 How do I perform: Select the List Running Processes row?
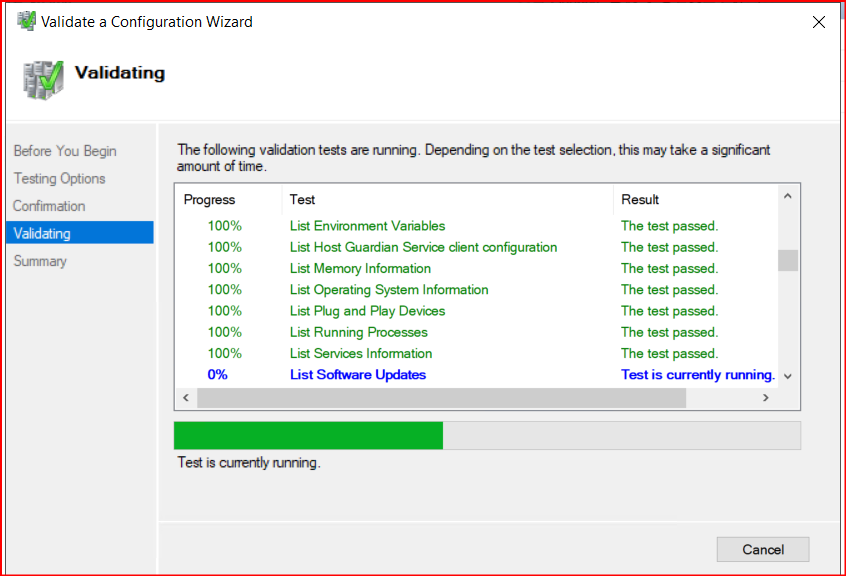[x=358, y=332]
